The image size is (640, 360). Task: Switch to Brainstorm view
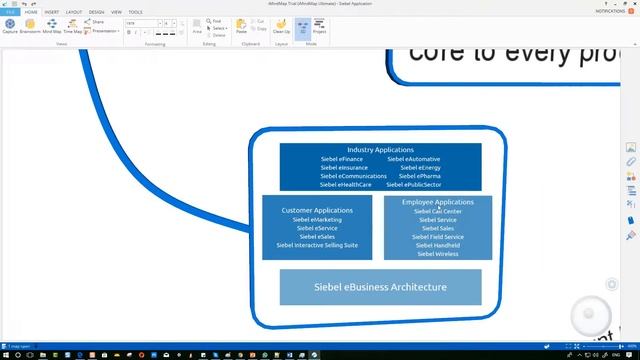[x=30, y=26]
